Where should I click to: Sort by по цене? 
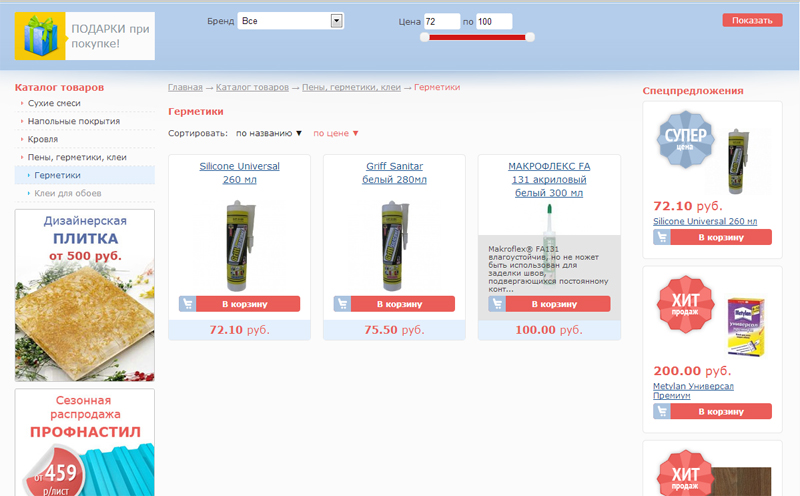pos(331,133)
